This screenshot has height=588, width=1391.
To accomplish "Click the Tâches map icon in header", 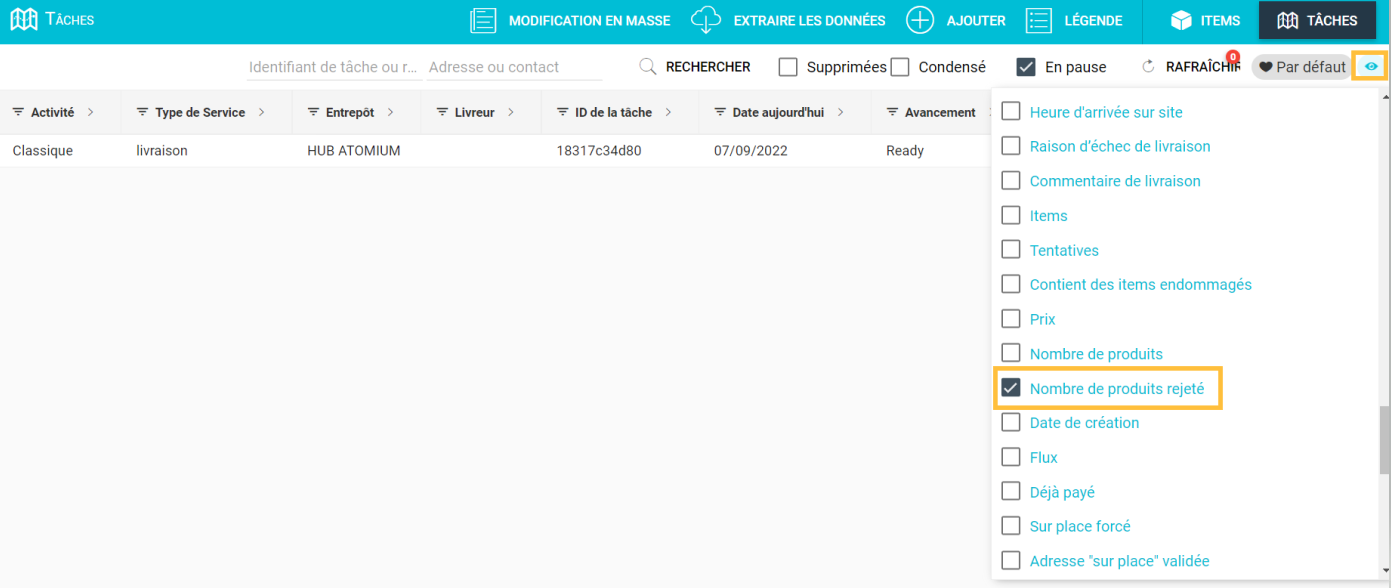I will coord(24,19).
